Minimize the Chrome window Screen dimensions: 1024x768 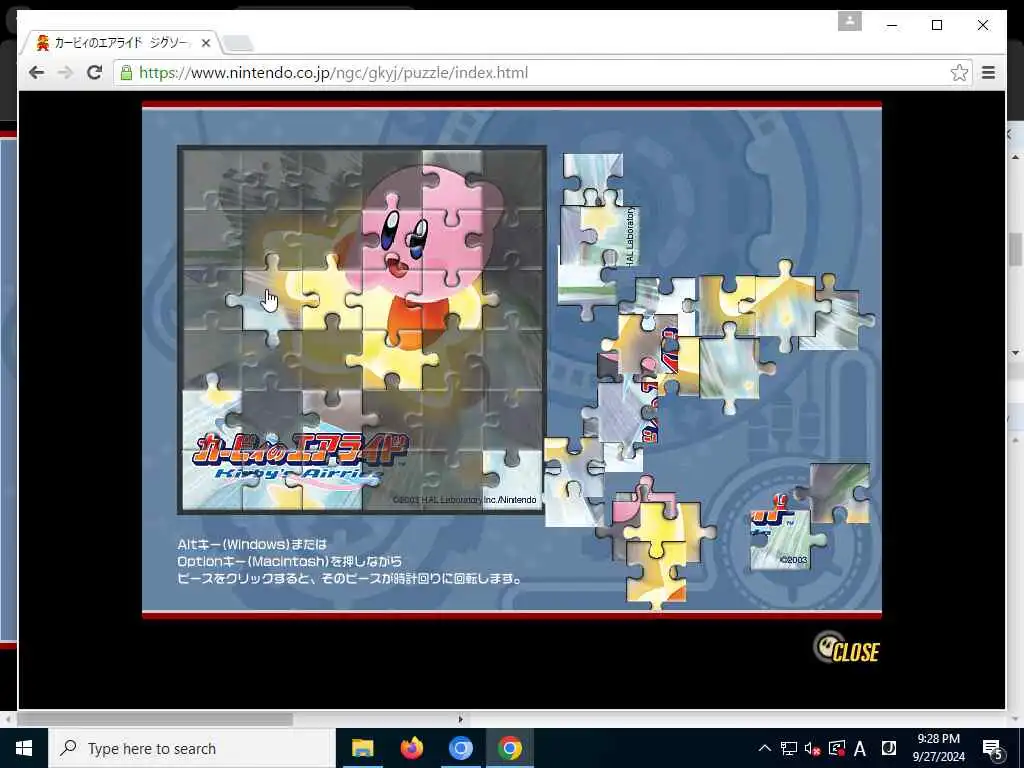[892, 25]
